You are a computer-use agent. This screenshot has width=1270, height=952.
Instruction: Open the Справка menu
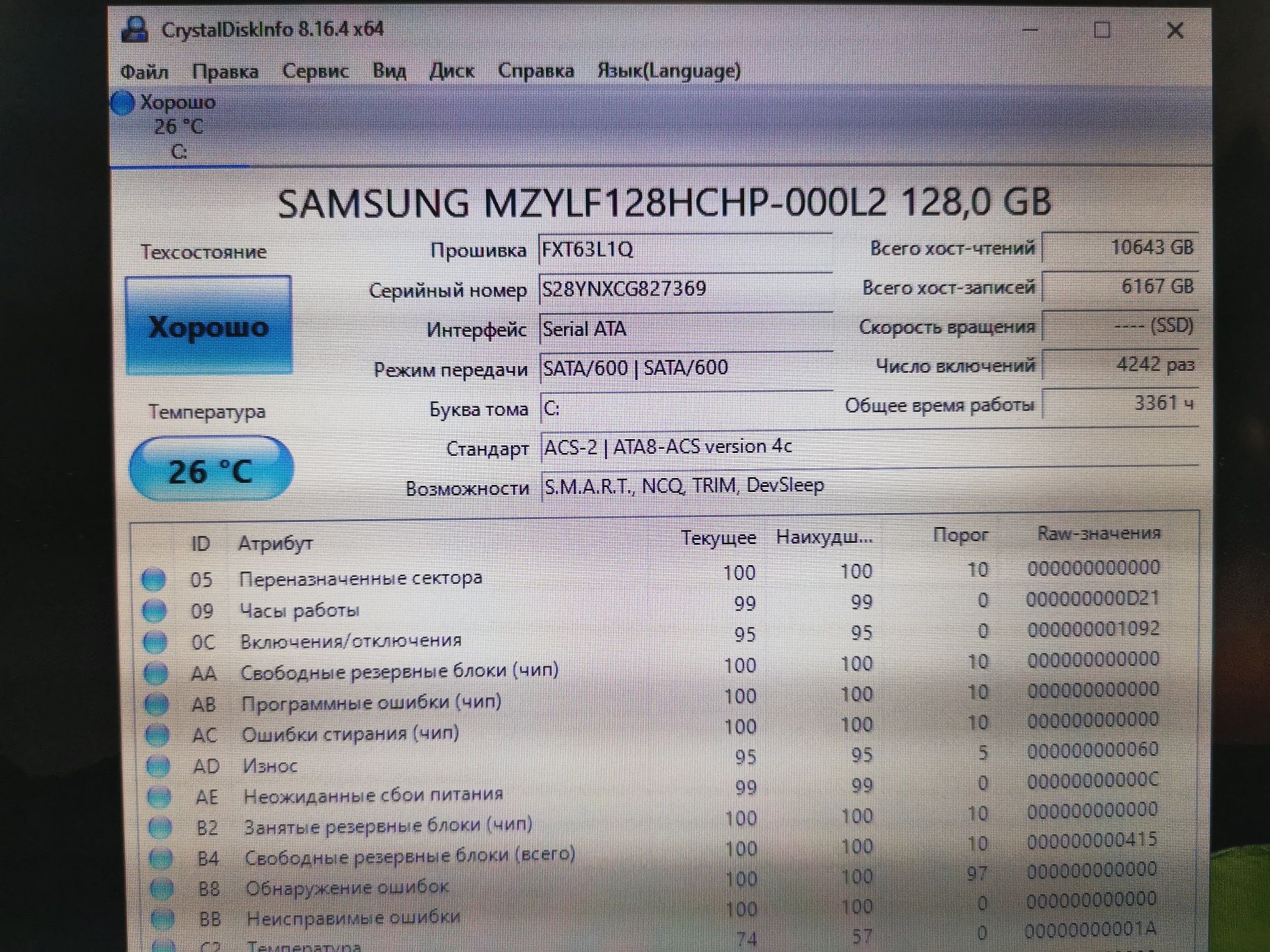tap(536, 71)
